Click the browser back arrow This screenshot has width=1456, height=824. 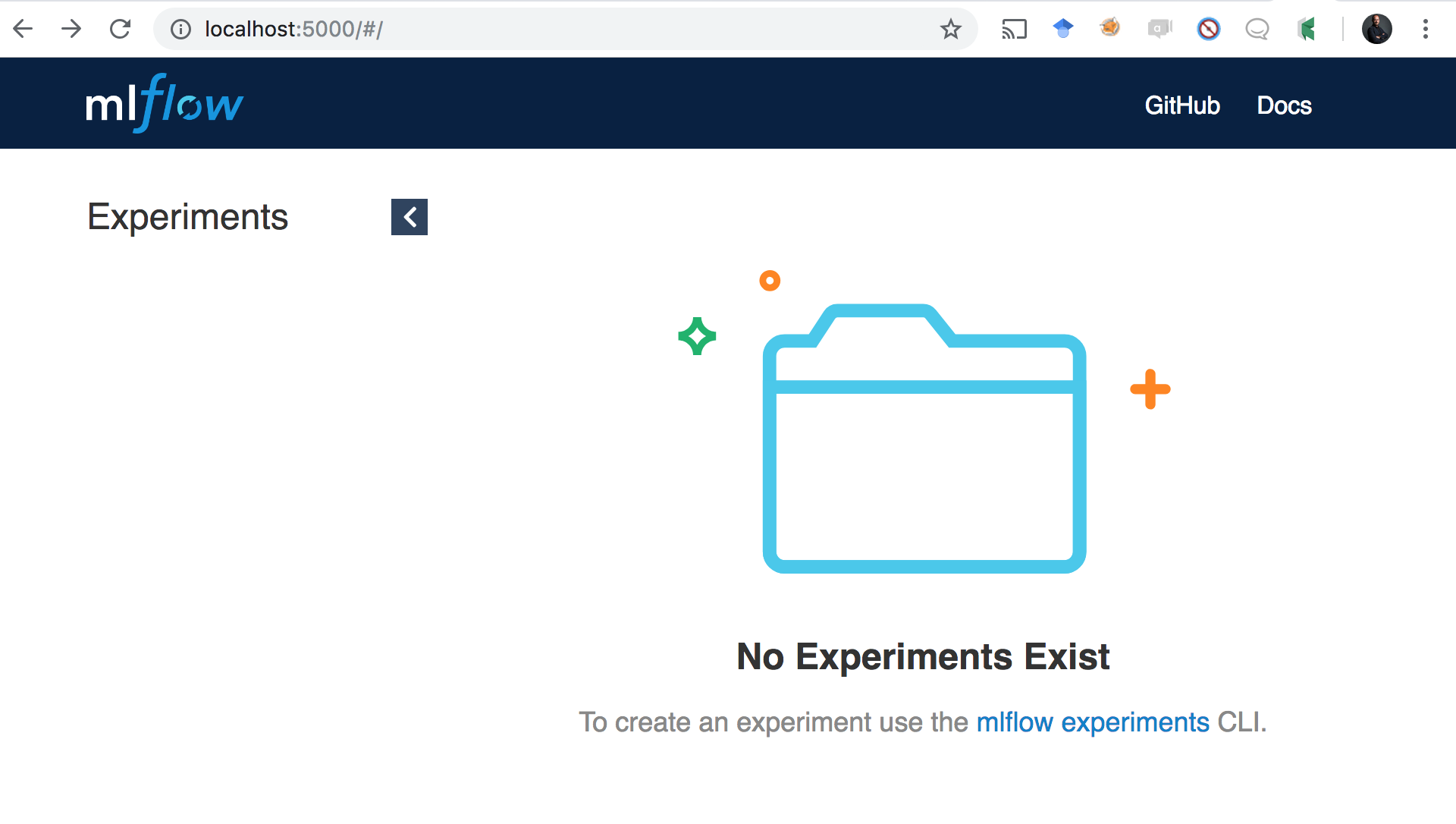24,29
